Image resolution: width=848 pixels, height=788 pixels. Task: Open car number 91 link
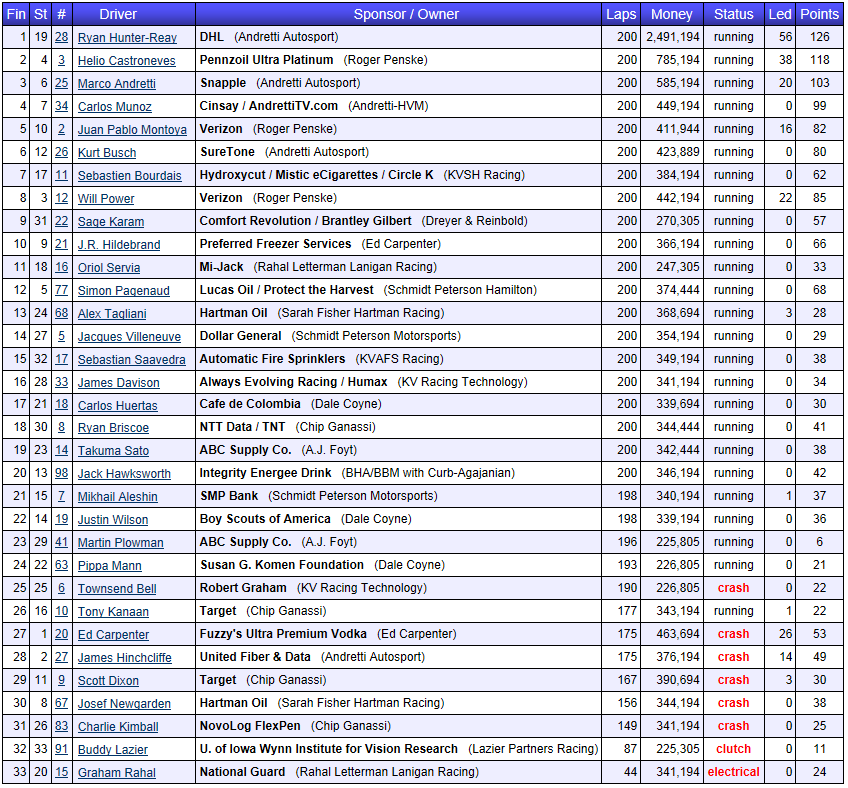[x=62, y=750]
